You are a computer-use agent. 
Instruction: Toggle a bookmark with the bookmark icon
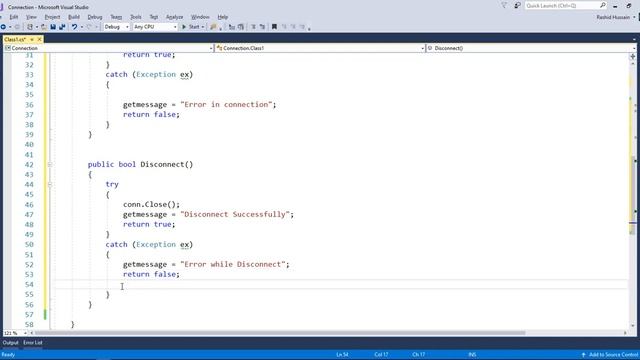coord(274,27)
